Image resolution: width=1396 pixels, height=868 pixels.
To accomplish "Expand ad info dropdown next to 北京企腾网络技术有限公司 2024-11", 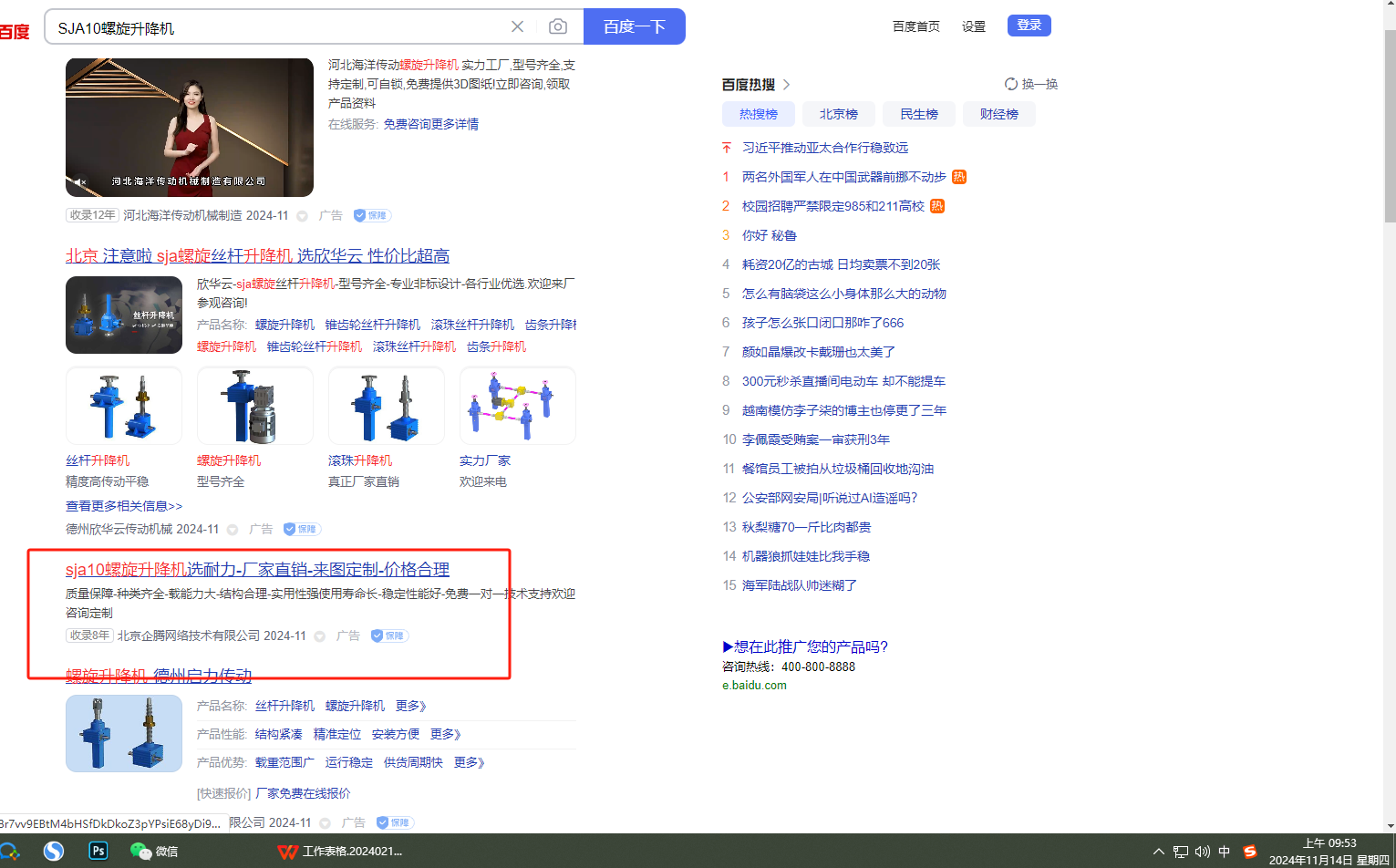I will [x=320, y=636].
